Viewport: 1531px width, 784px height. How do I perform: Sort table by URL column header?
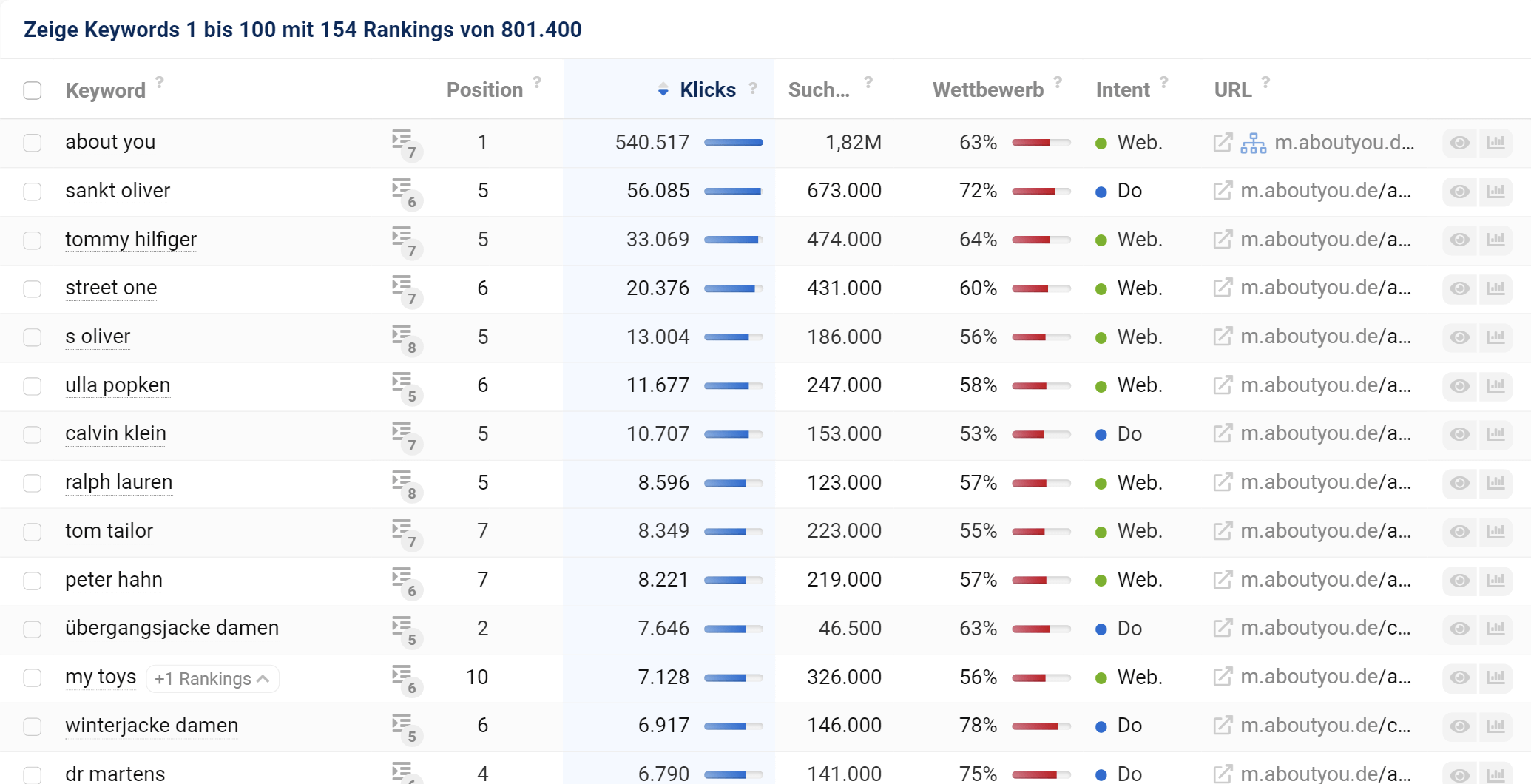(x=1233, y=89)
